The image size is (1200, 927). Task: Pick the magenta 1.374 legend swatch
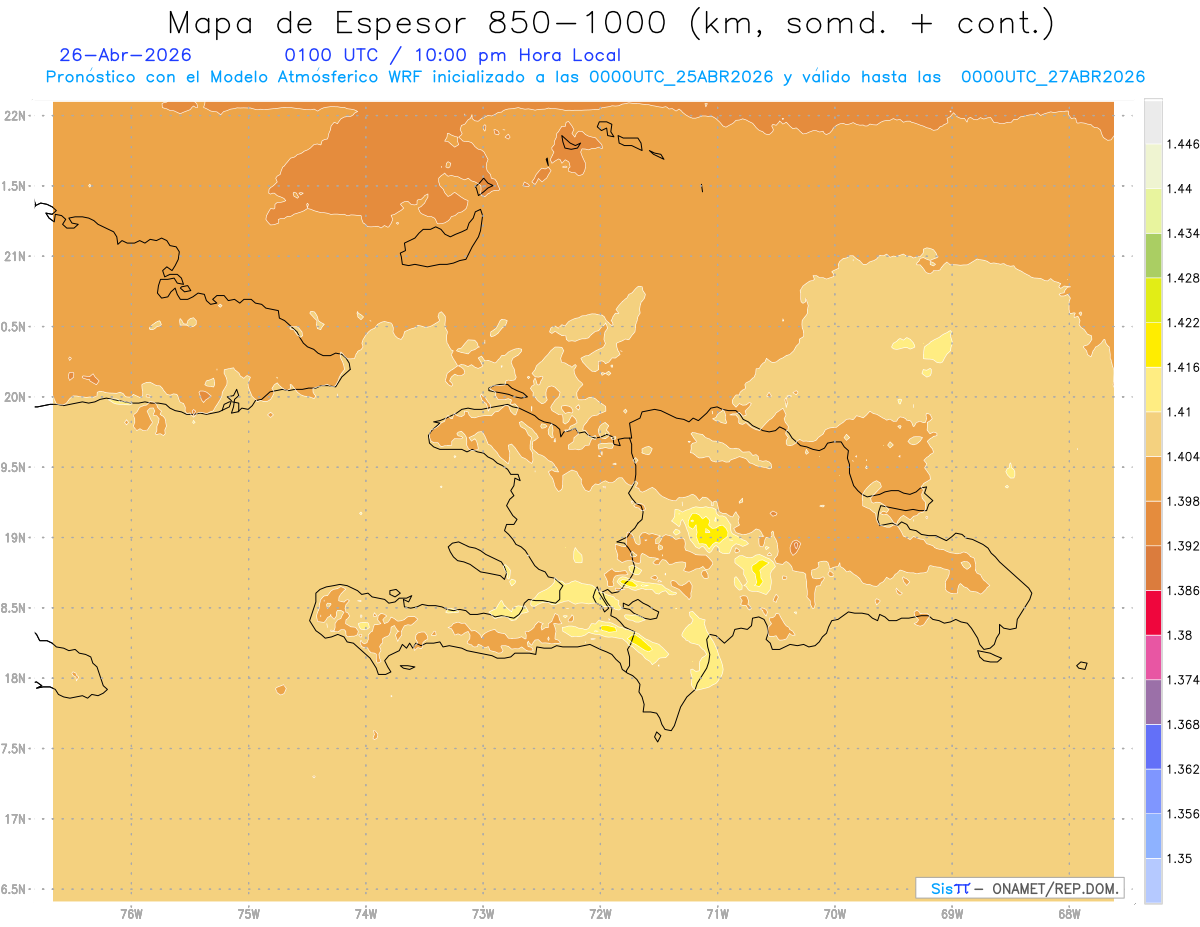1153,657
